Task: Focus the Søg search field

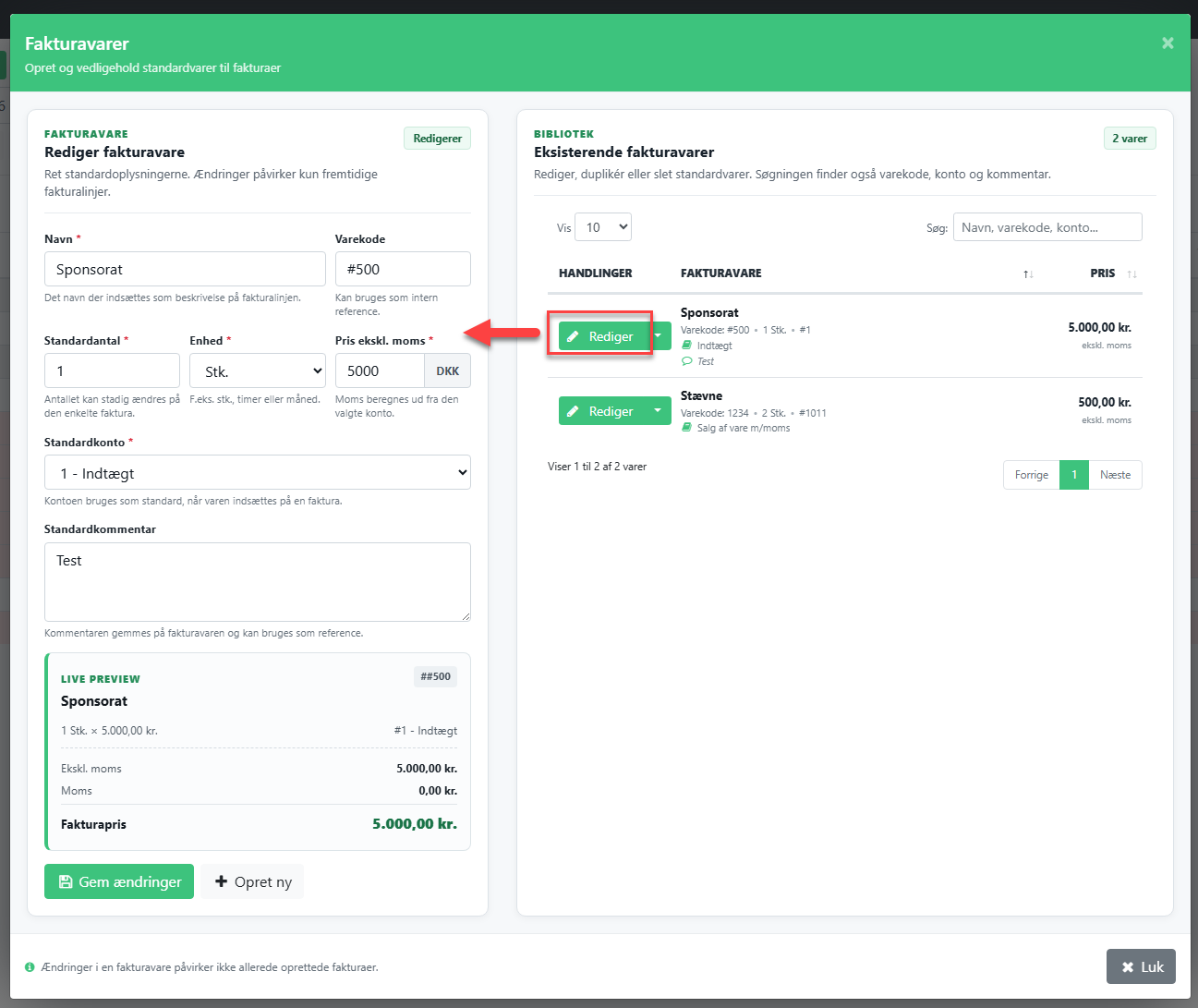Action: pyautogui.click(x=1047, y=227)
